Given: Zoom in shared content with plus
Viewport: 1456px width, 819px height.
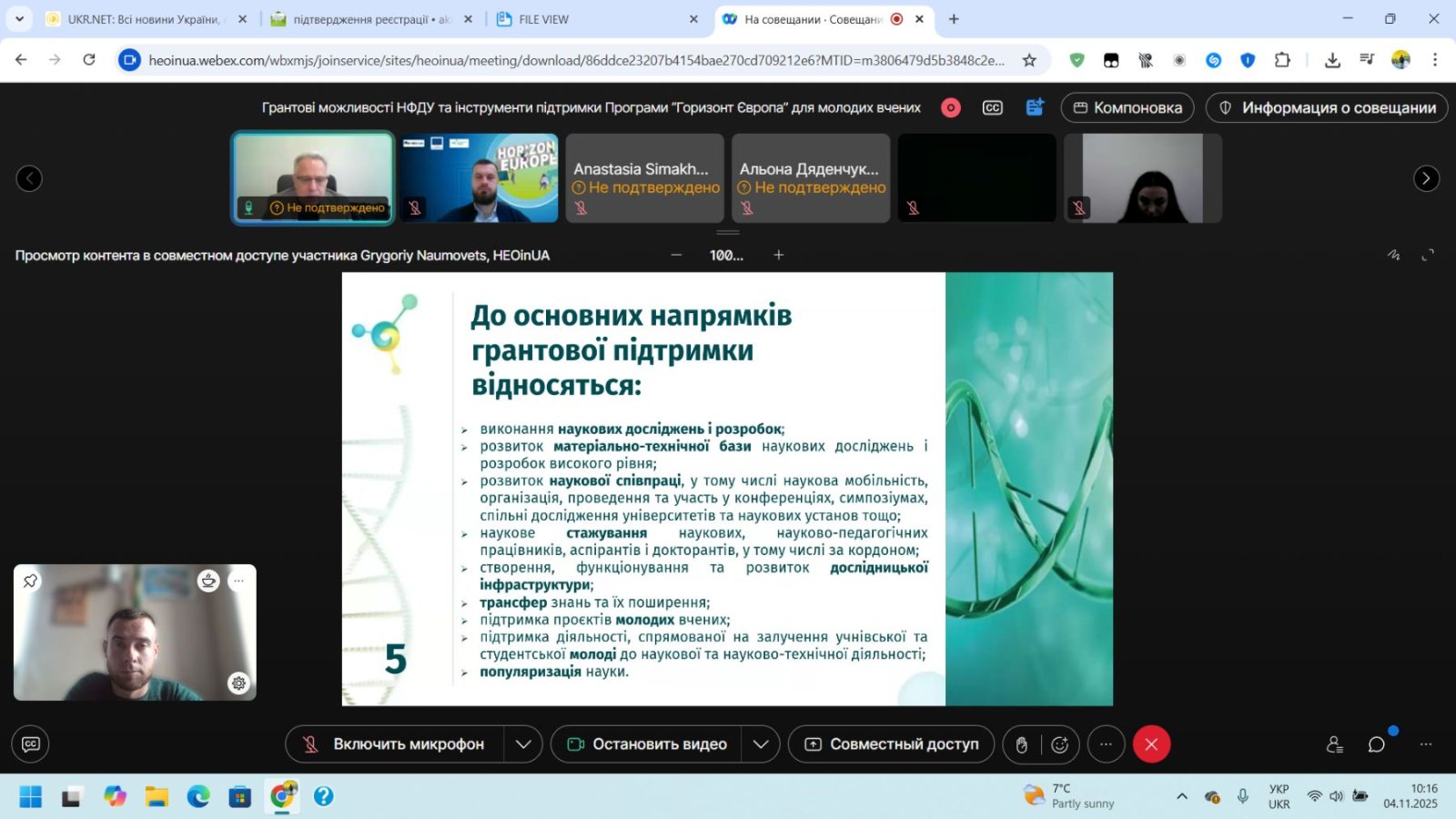Looking at the screenshot, I should pos(778,256).
